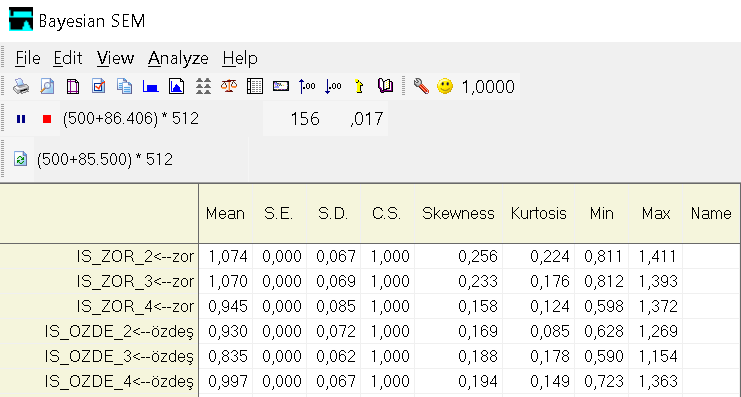
Task: Open the Analyze menu
Action: click(x=178, y=59)
